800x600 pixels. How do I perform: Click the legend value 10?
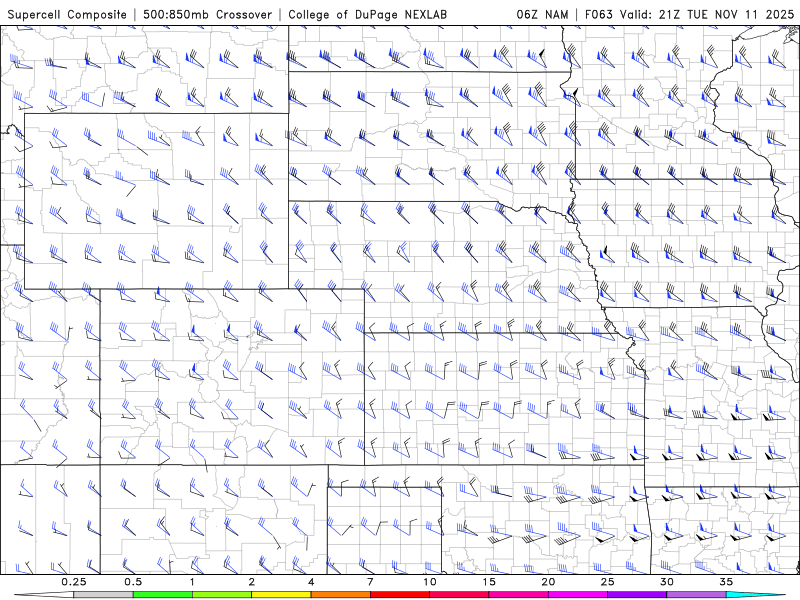(430, 582)
